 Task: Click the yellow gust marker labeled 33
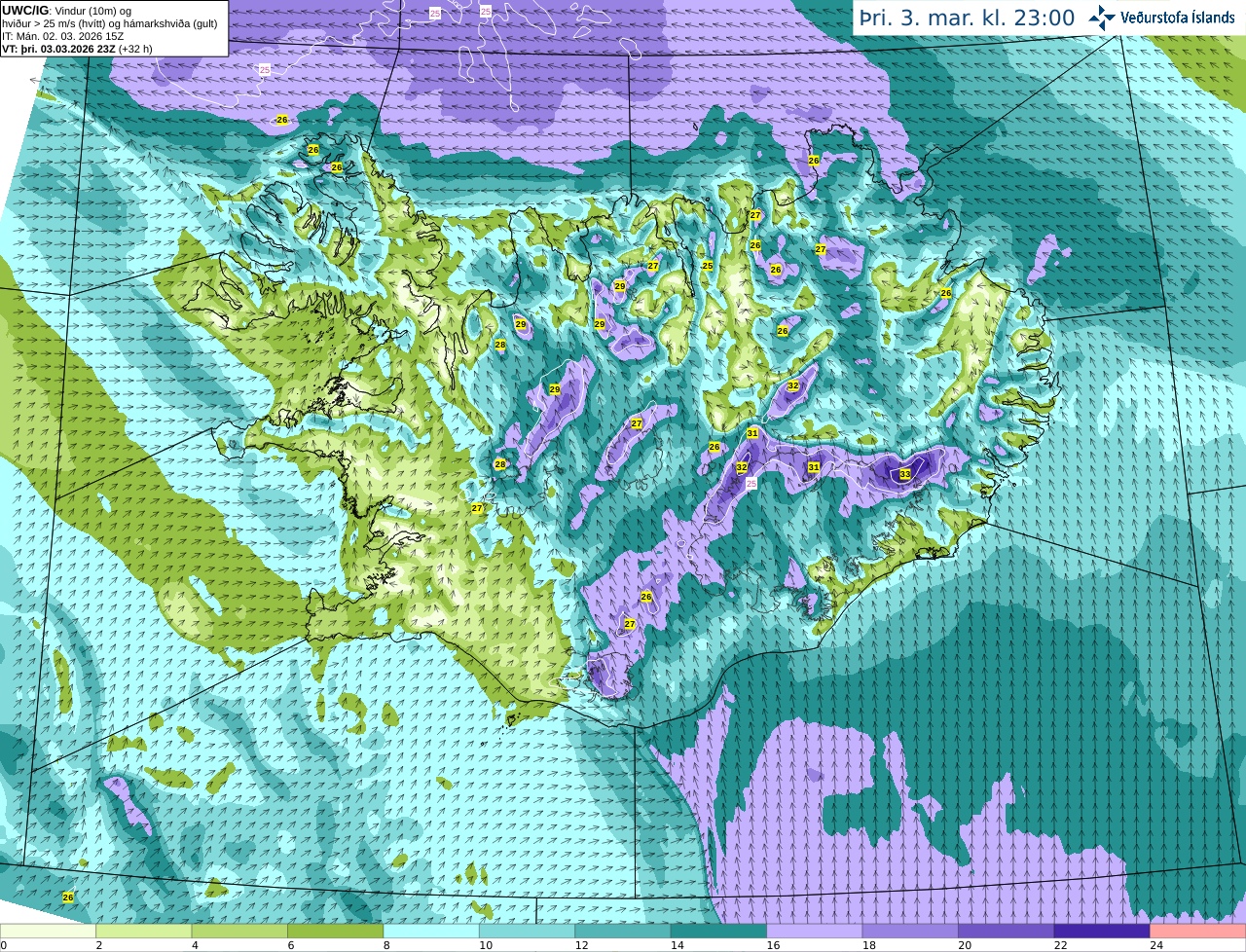(905, 474)
